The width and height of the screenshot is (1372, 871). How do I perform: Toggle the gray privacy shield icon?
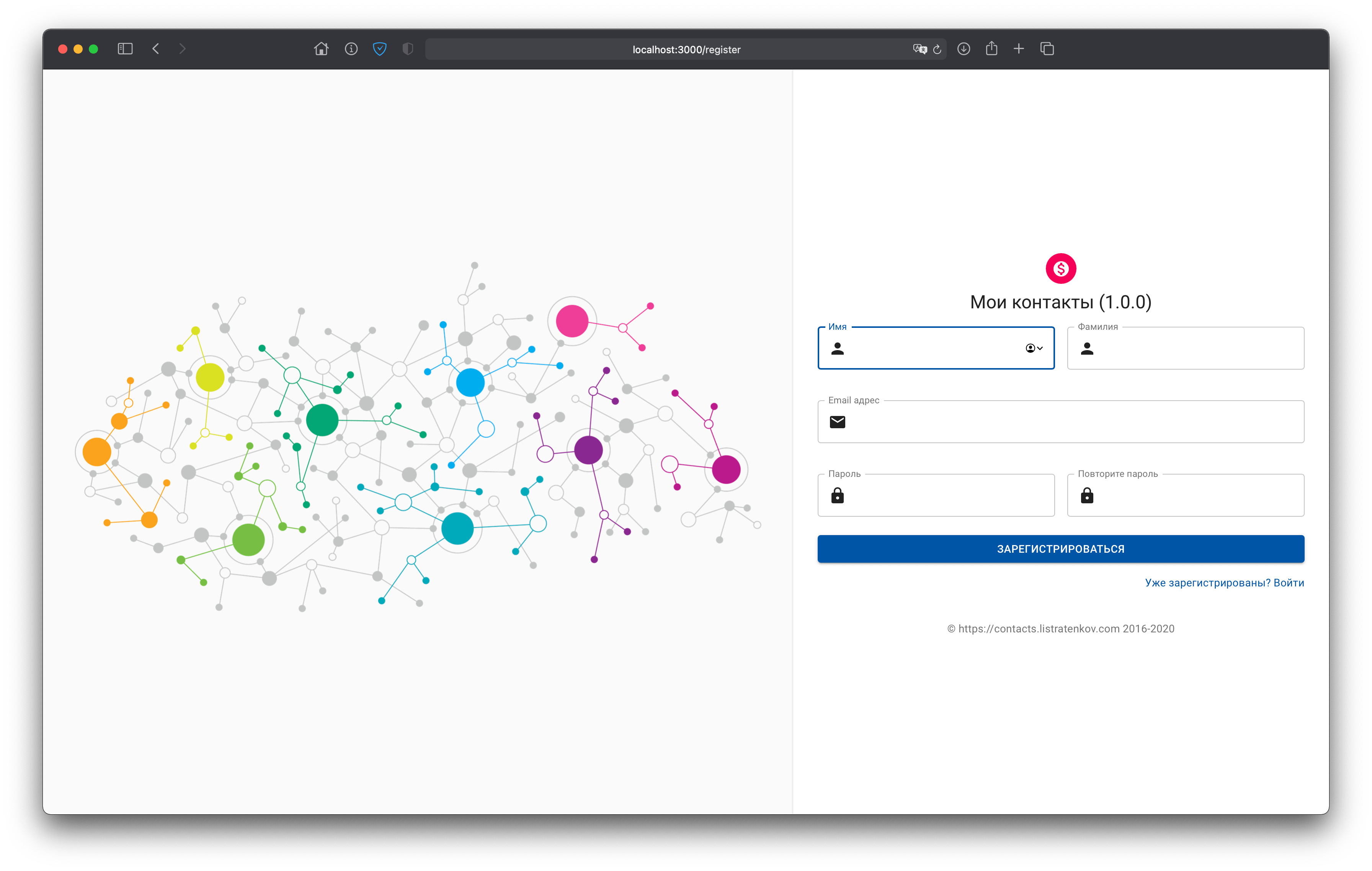point(407,49)
